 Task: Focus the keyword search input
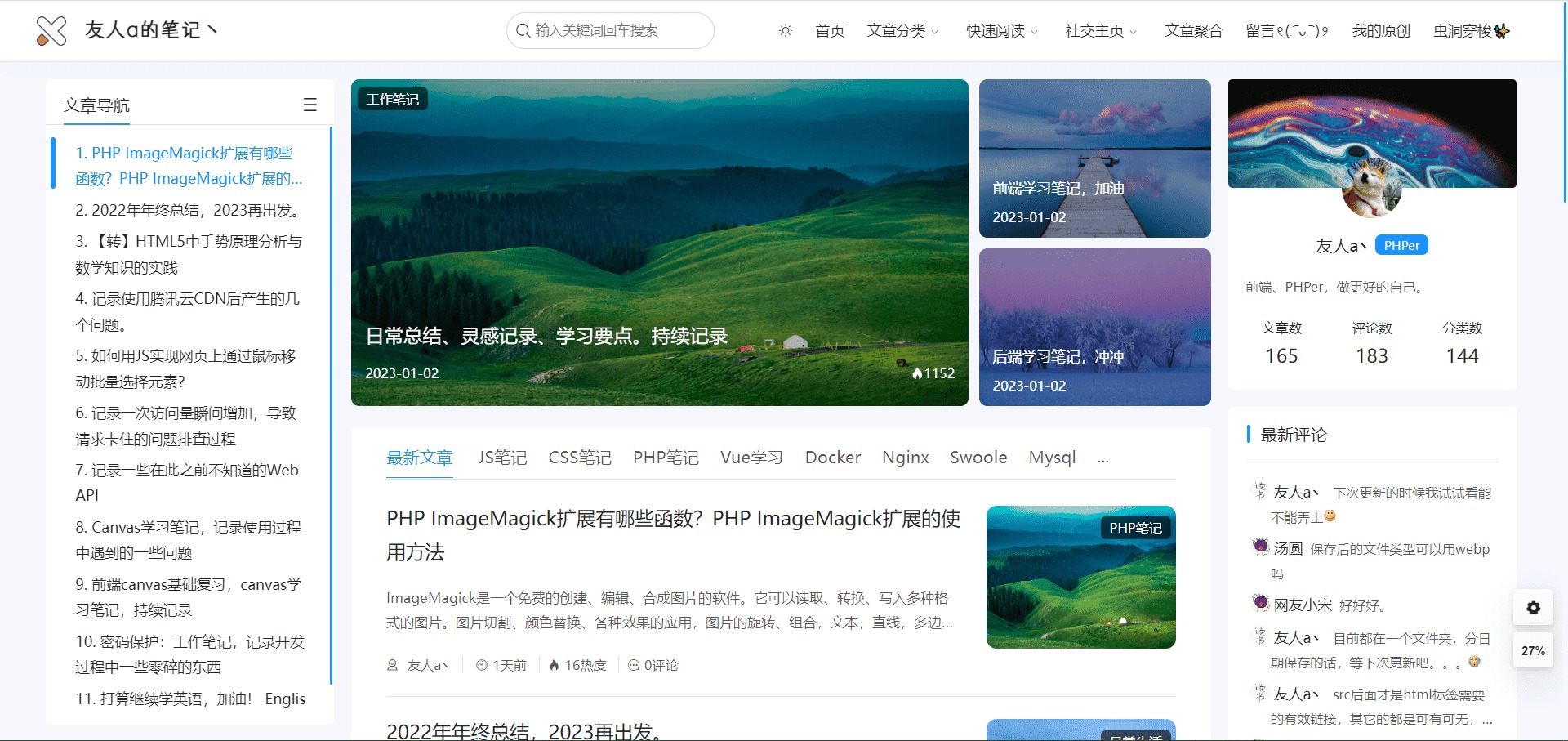click(610, 31)
